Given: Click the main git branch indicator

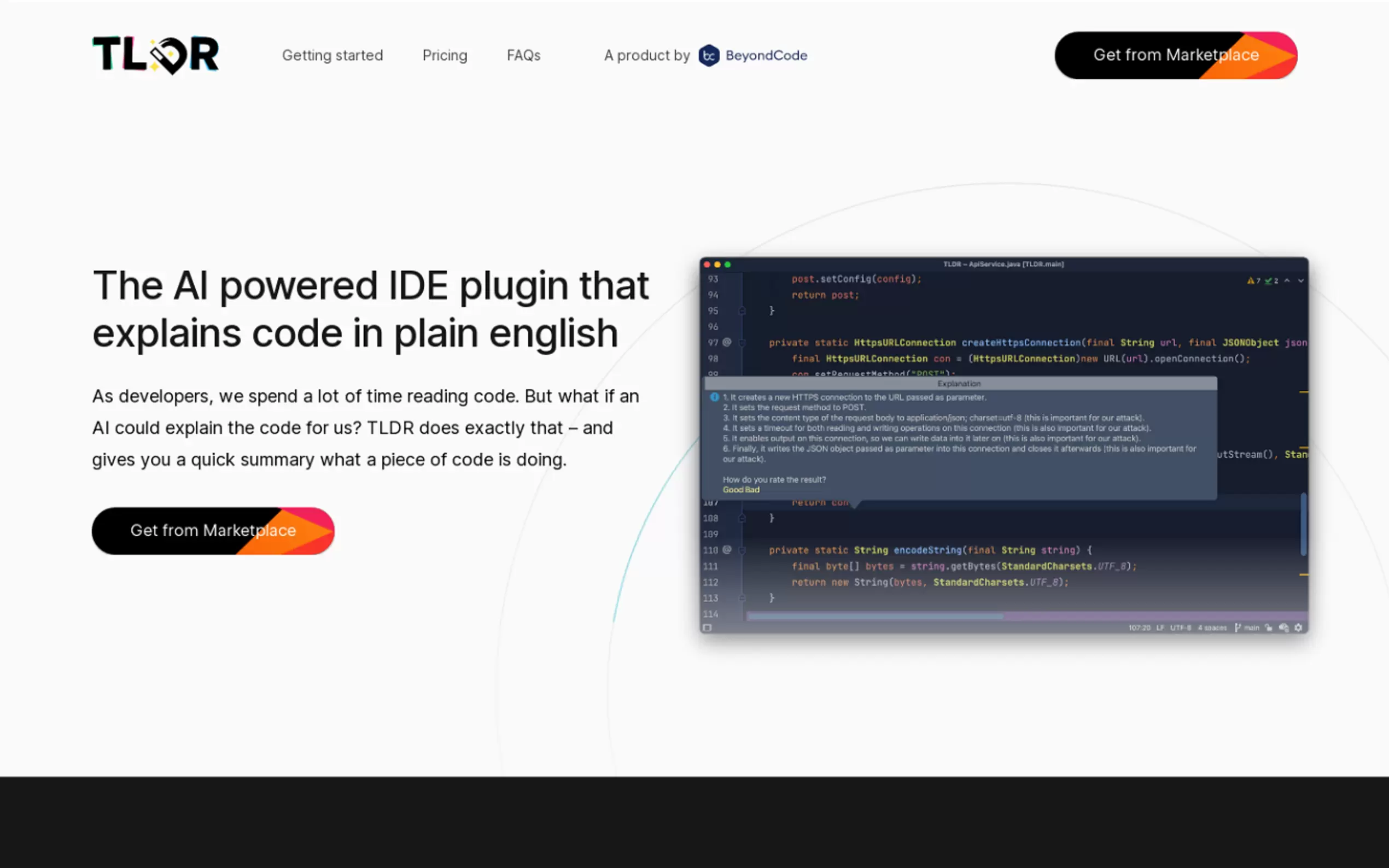Looking at the screenshot, I should pyautogui.click(x=1248, y=627).
